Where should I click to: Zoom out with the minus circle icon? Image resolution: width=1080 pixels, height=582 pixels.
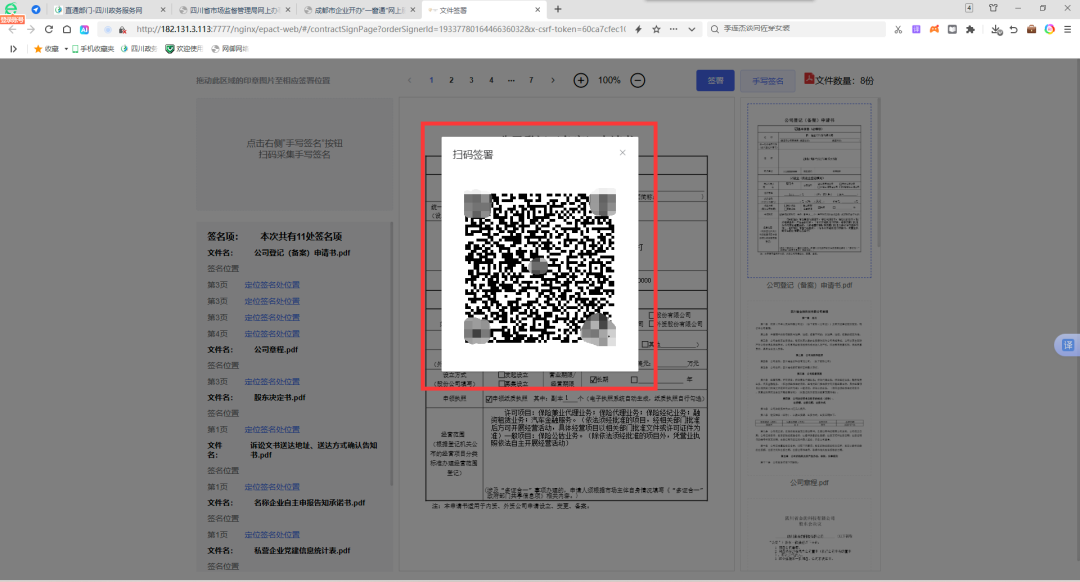coord(638,81)
